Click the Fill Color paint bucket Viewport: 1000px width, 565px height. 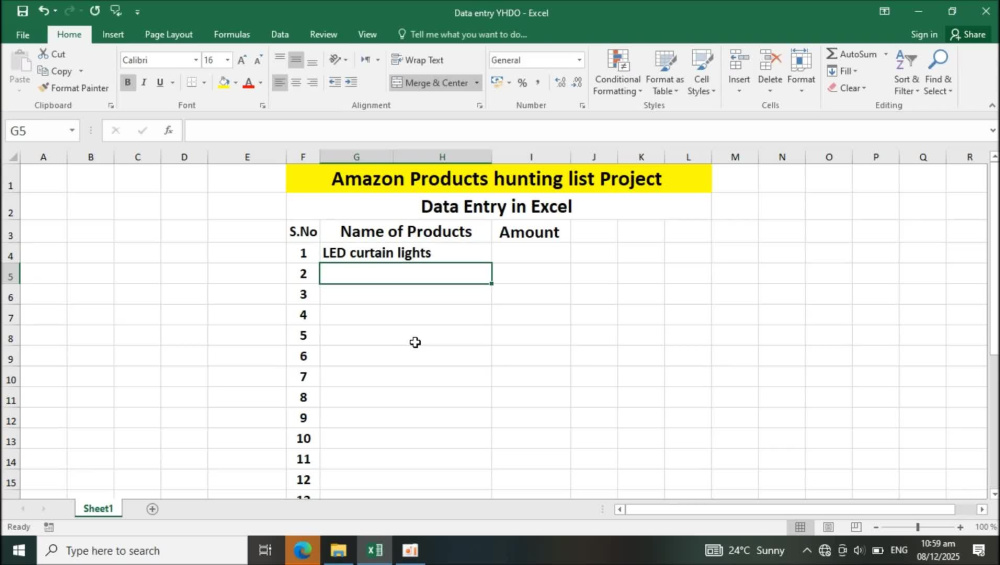(x=223, y=82)
